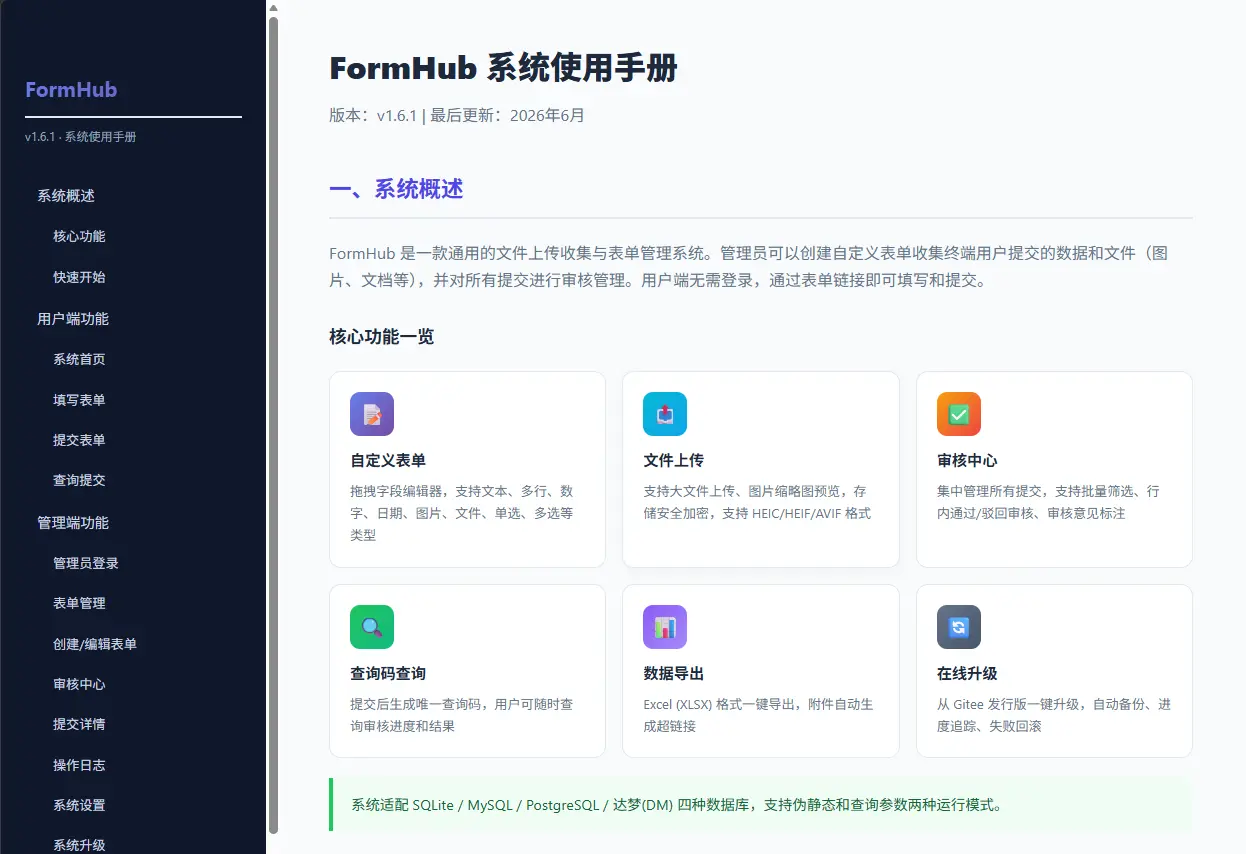Click the 集中管理所有提交 audit description
Screen dimensions: 1246x854
pos(1048,502)
